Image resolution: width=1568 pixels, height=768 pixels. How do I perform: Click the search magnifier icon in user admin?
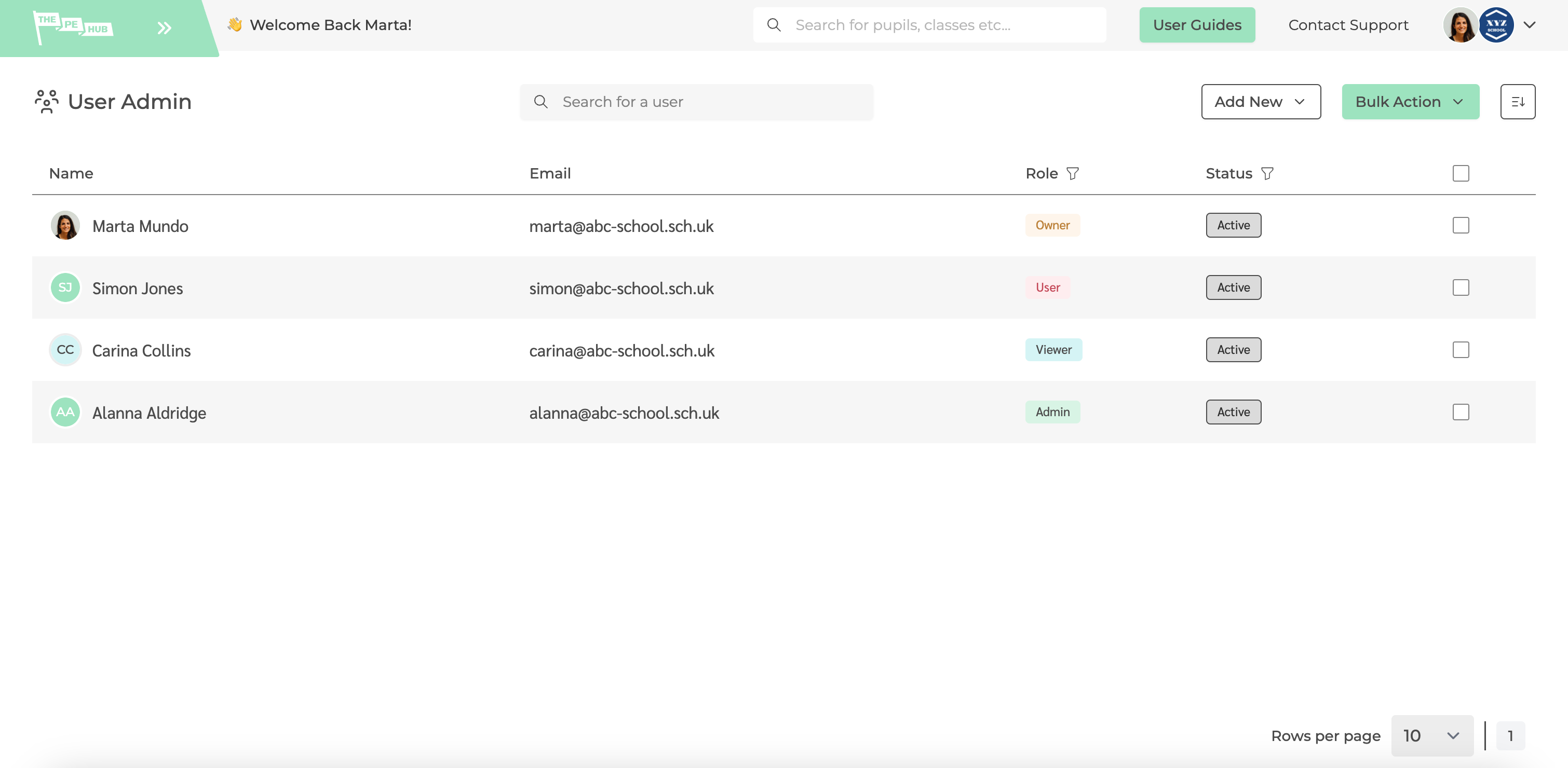(x=541, y=101)
